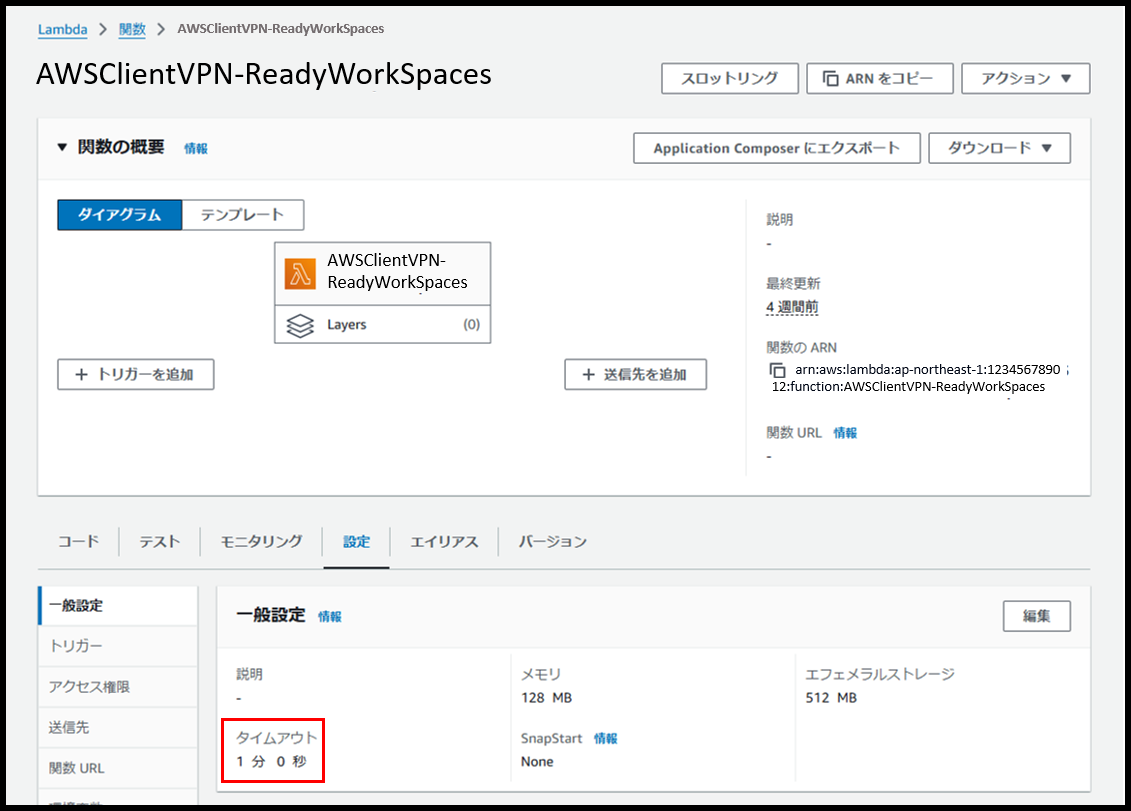Click the 512 MB ephemeral storage value

831,698
